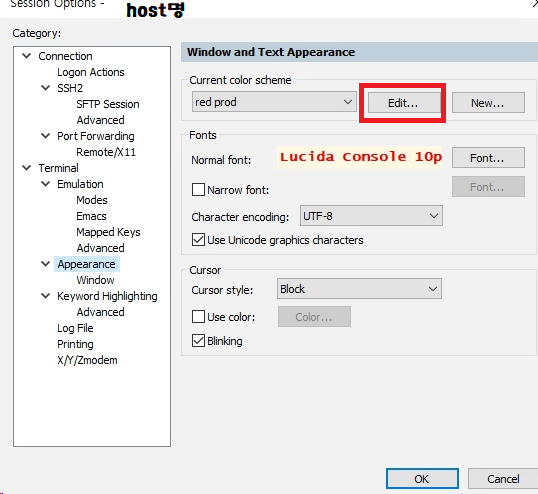This screenshot has height=494, width=538.
Task: Disable the Blinking cursor checkbox
Action: (198, 341)
